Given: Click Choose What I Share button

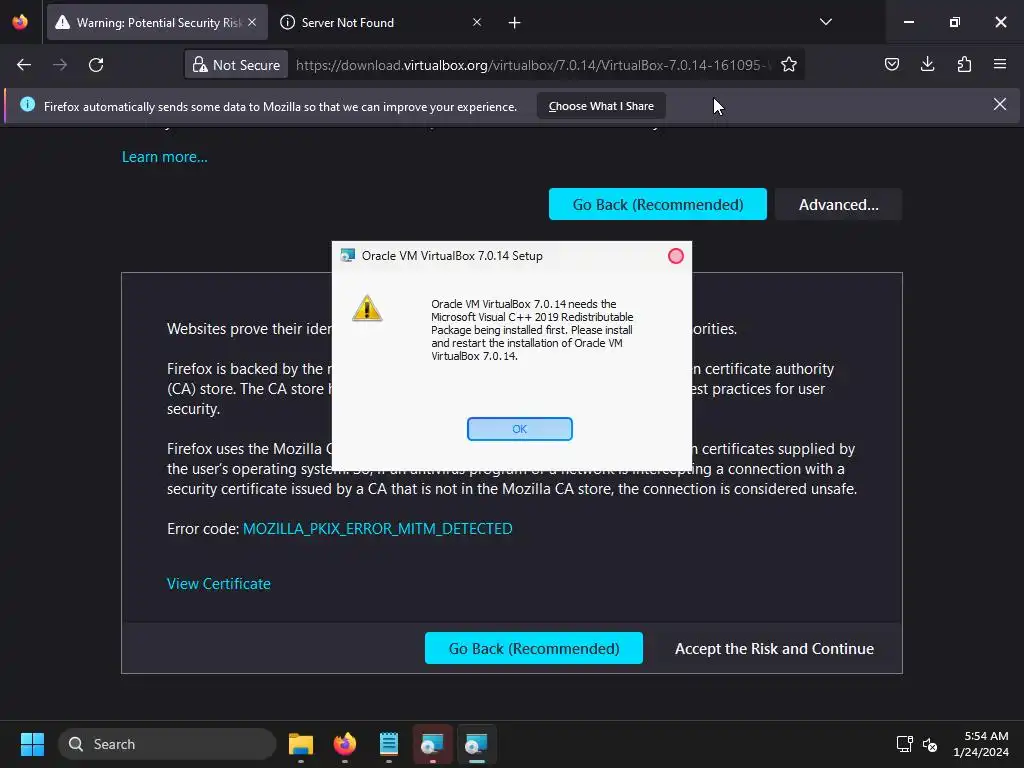Looking at the screenshot, I should point(601,106).
